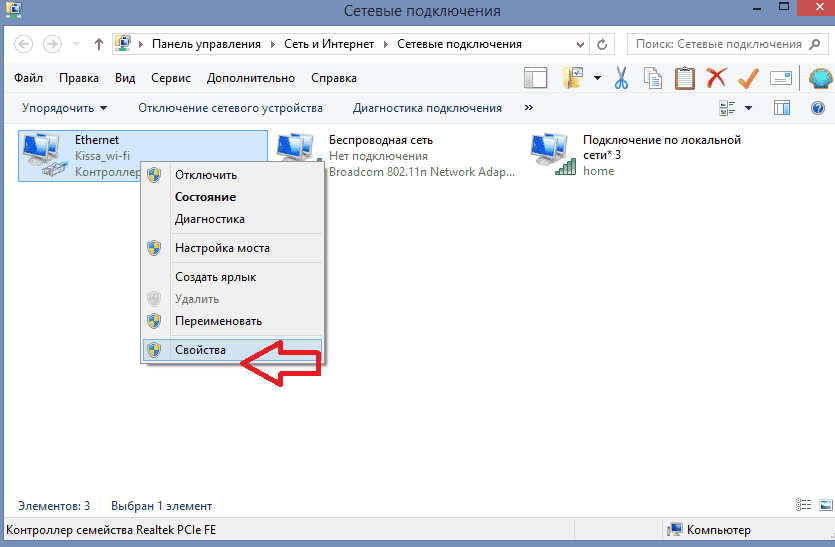The height and width of the screenshot is (547, 835).
Task: Open the help question mark icon
Action: coord(818,109)
